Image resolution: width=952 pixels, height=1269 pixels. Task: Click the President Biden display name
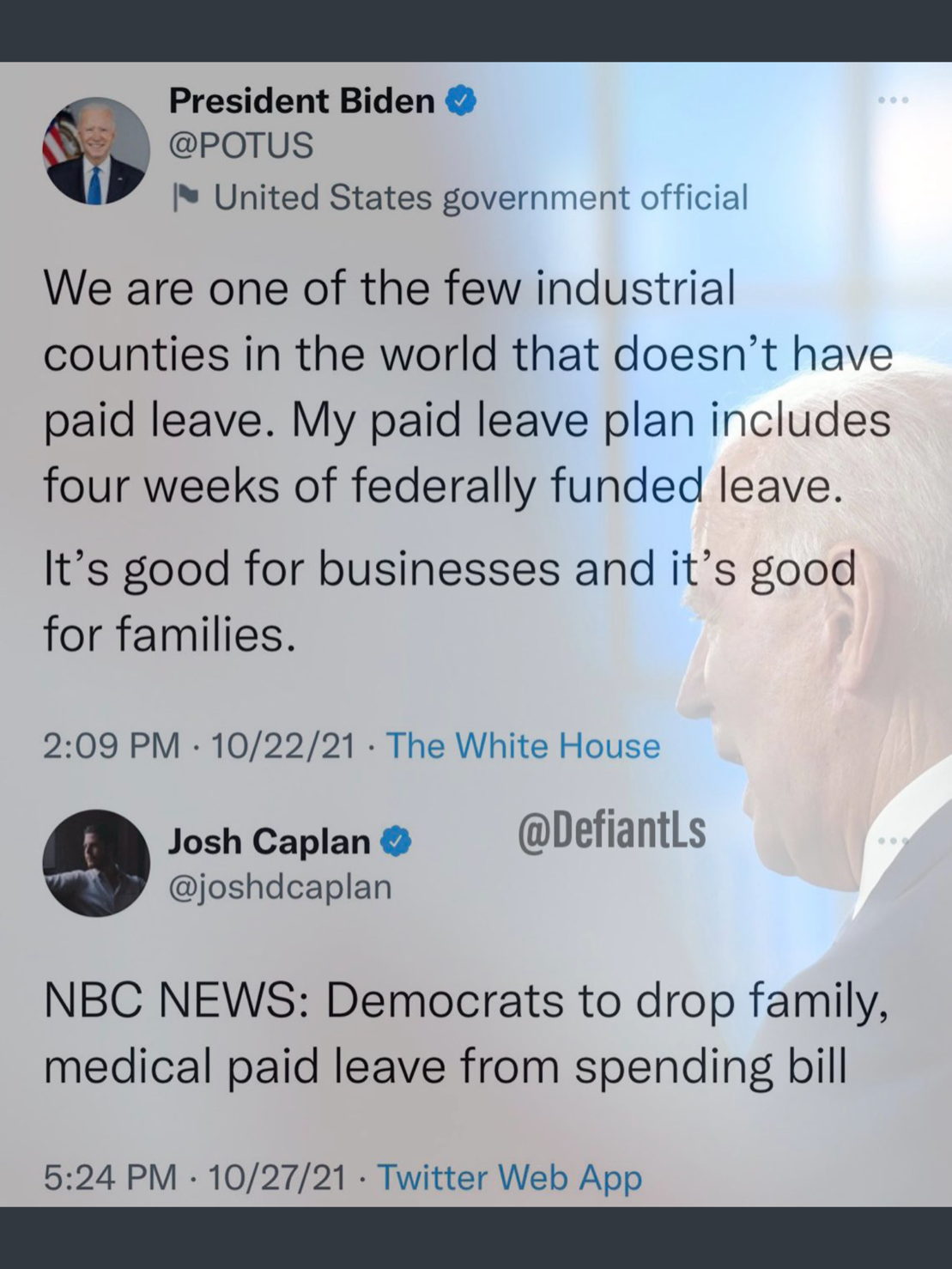tap(301, 101)
